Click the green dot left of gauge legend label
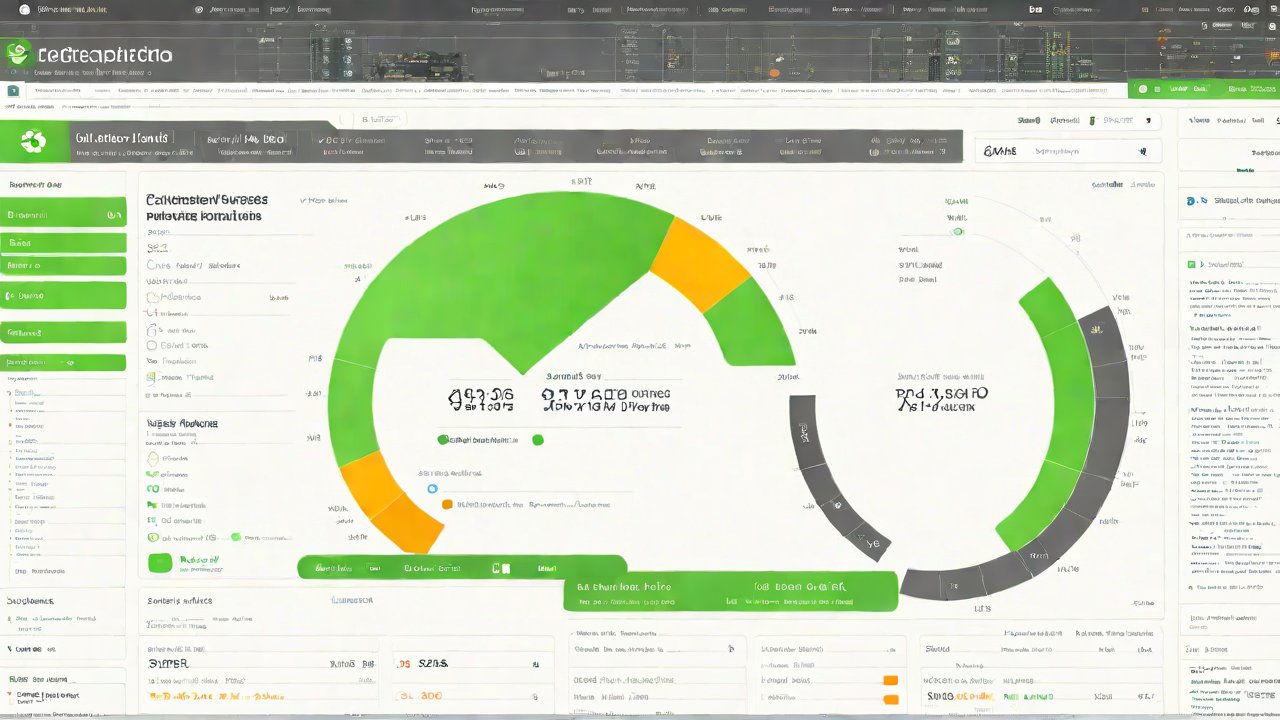Viewport: 1280px width, 720px height. coord(443,440)
